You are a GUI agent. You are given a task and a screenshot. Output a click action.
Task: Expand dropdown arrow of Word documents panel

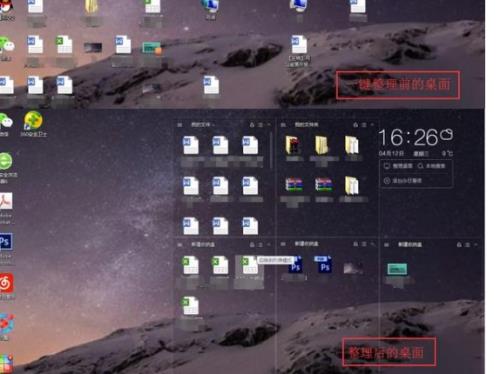(269, 125)
